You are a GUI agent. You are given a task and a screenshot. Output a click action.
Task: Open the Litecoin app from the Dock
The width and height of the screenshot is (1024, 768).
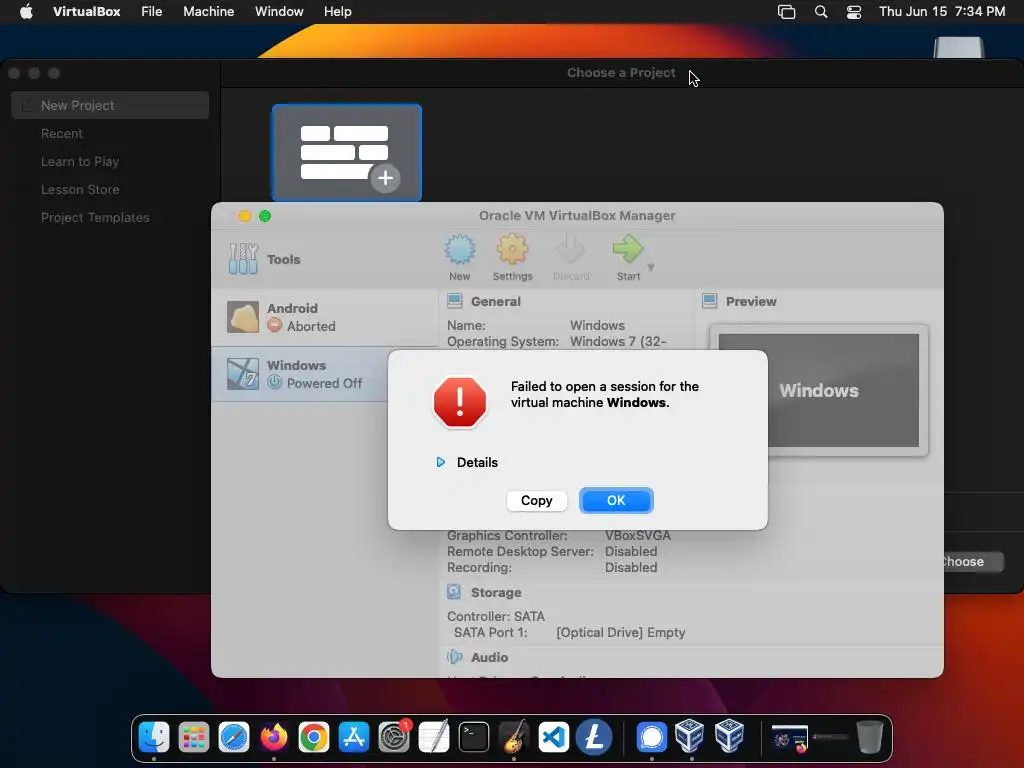pyautogui.click(x=594, y=737)
